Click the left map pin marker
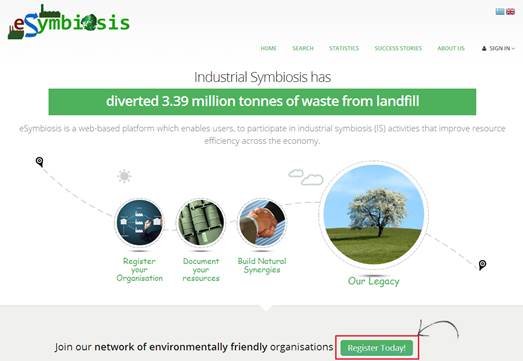523x361 pixels. tap(39, 162)
